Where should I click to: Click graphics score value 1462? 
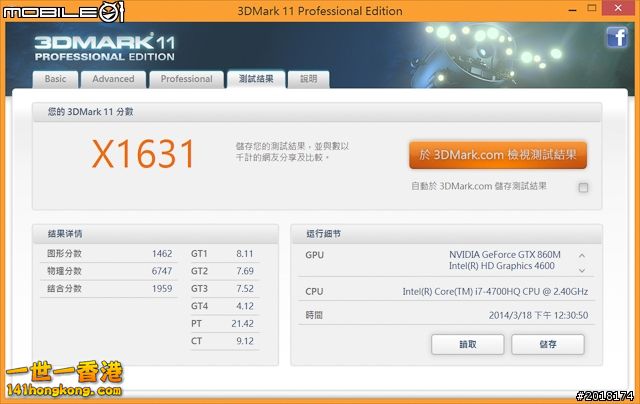click(x=162, y=253)
